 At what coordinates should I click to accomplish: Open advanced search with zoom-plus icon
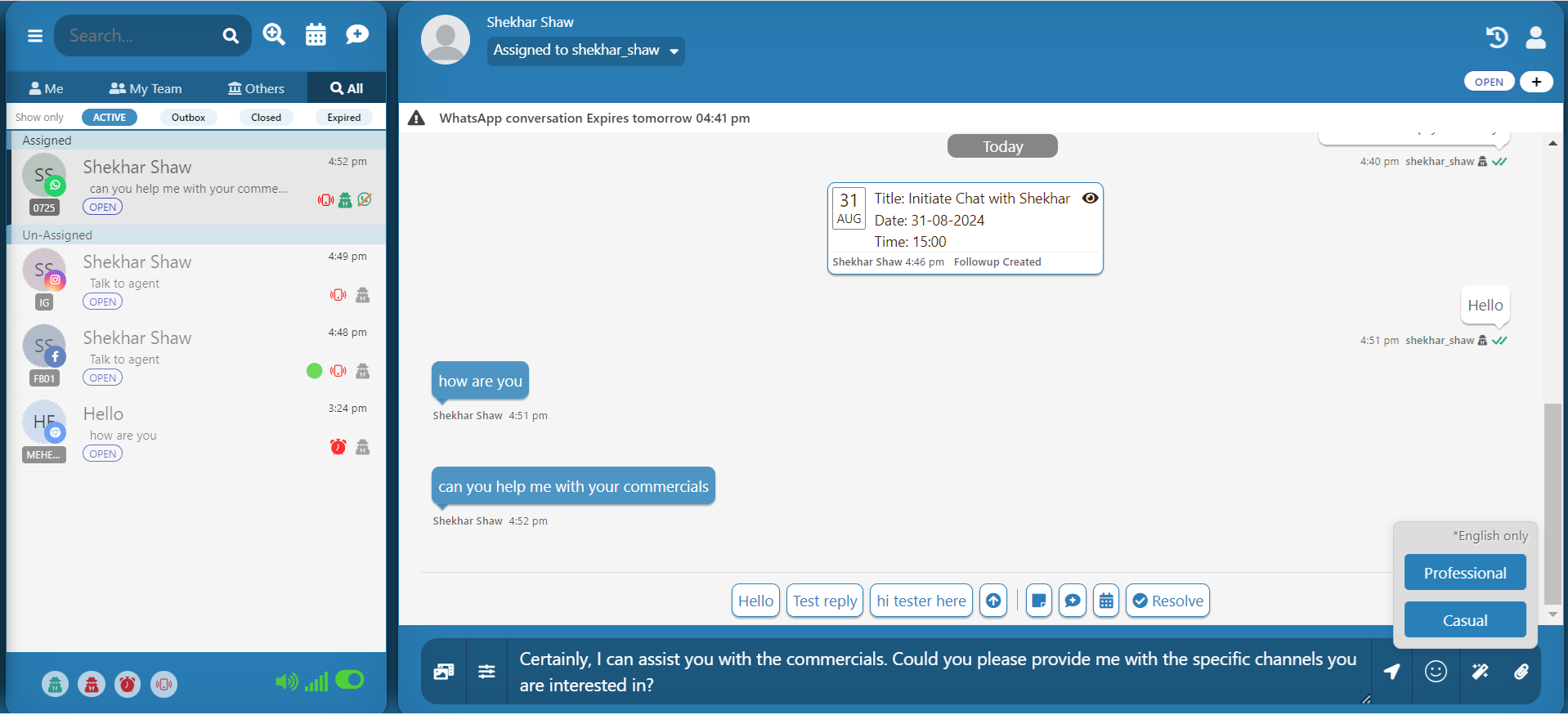point(274,34)
